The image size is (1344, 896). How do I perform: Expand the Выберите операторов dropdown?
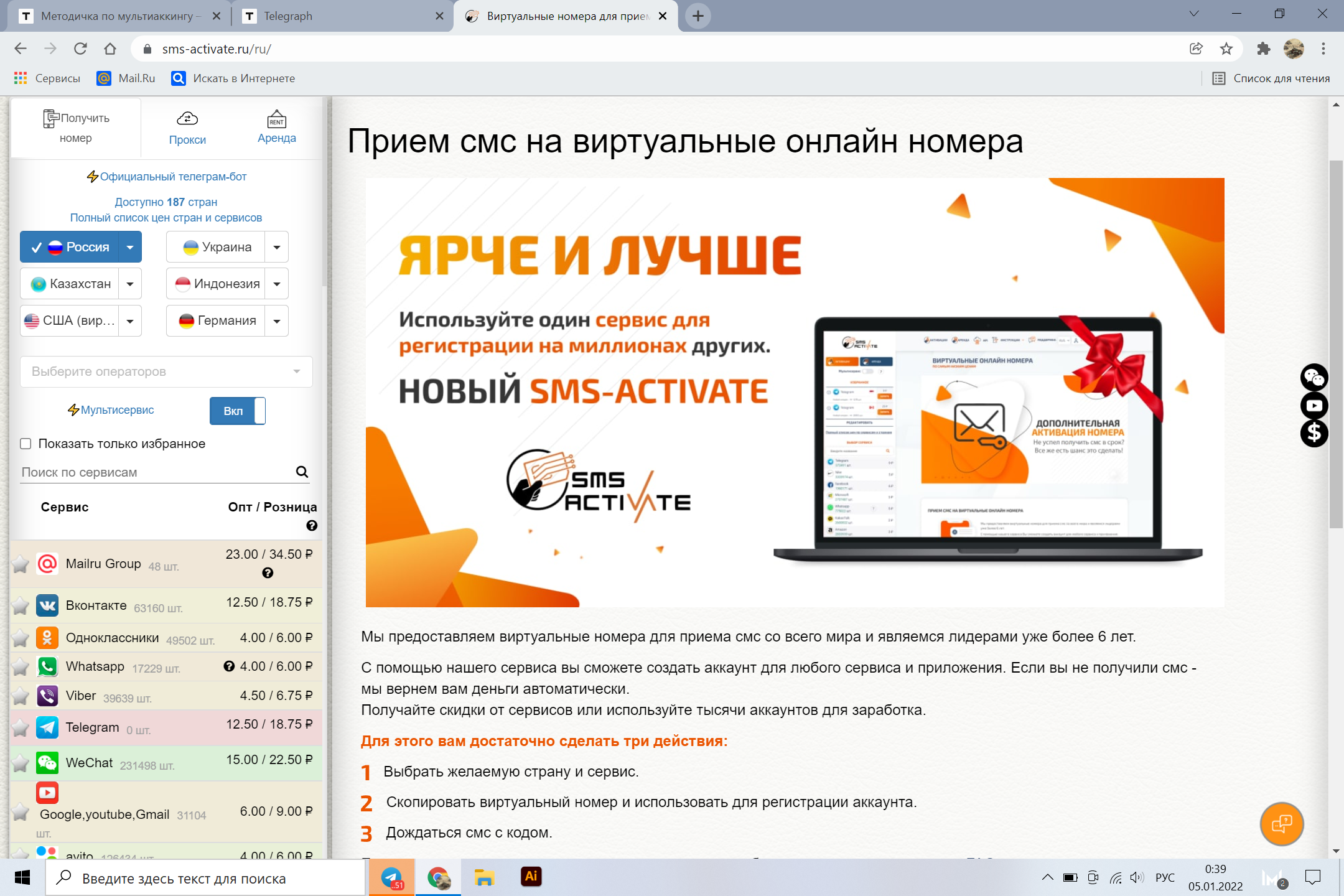166,370
